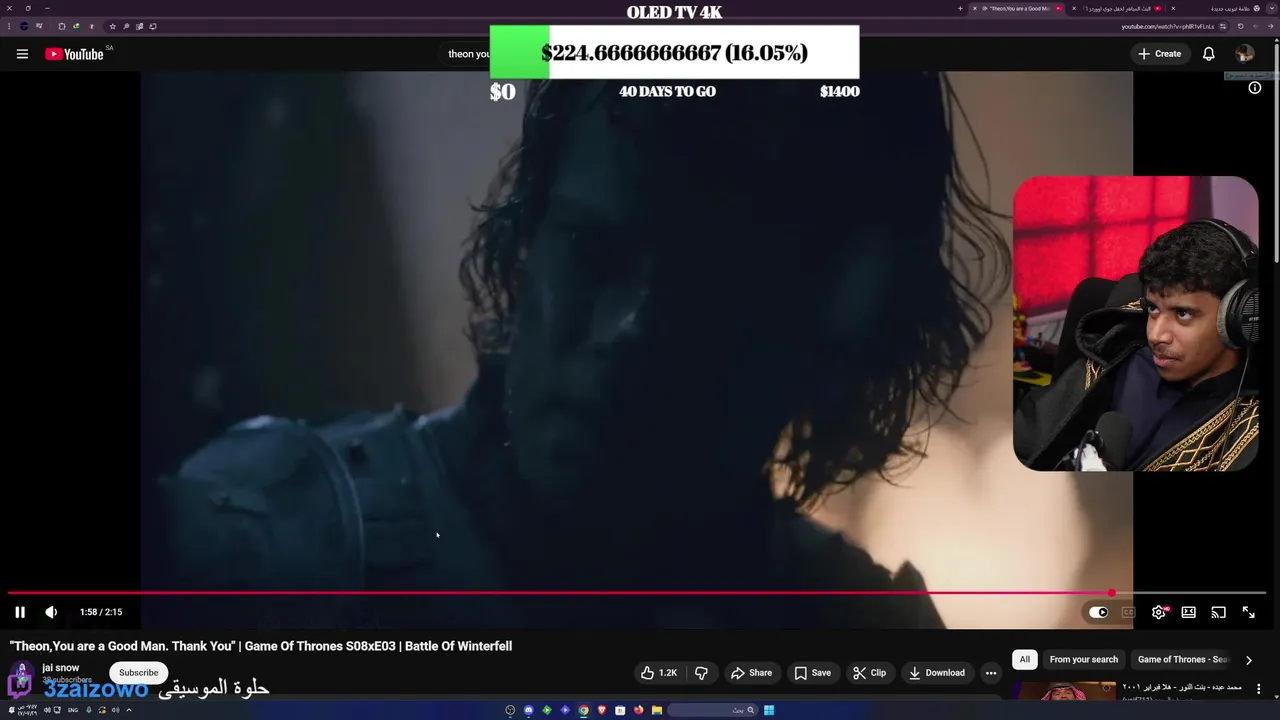Click the progress bar scrubber handle

(1112, 593)
